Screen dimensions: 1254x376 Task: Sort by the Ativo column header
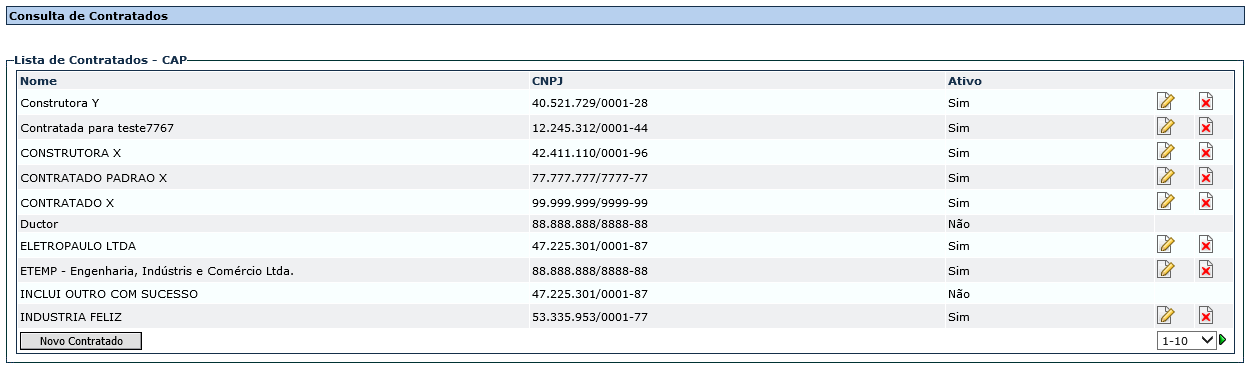tap(965, 81)
